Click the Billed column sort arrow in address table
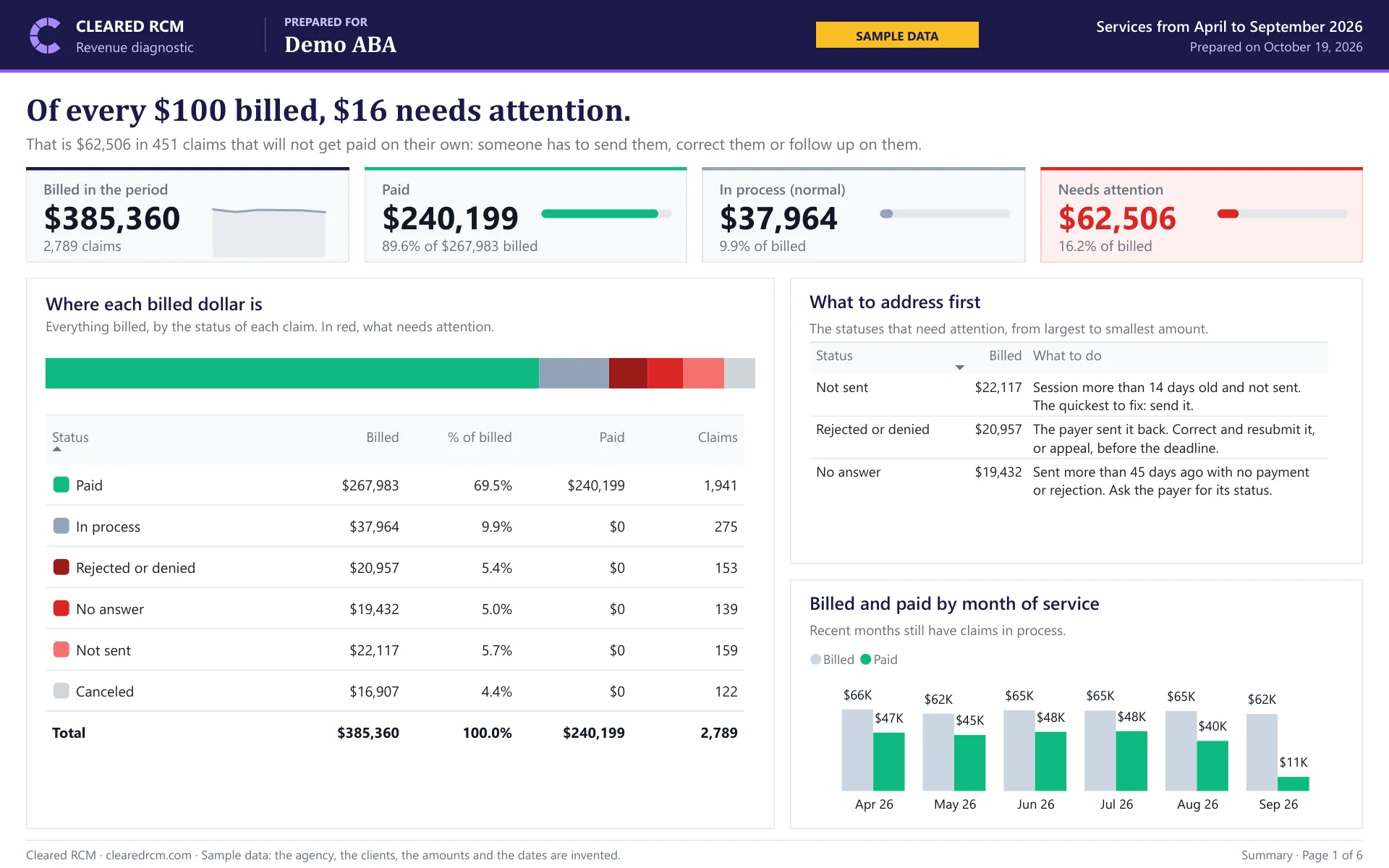The height and width of the screenshot is (868, 1389). click(959, 367)
